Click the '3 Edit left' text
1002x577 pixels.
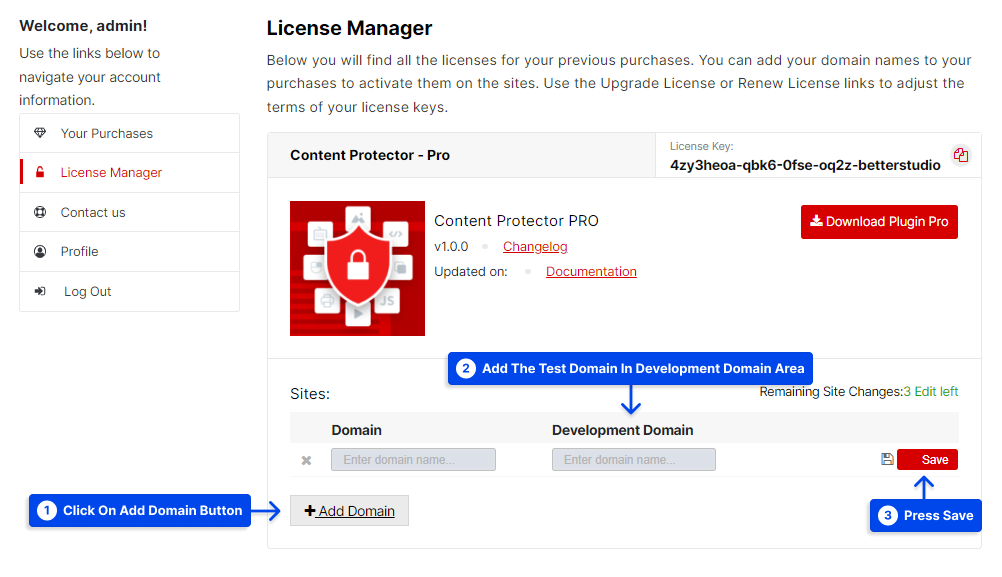click(930, 392)
